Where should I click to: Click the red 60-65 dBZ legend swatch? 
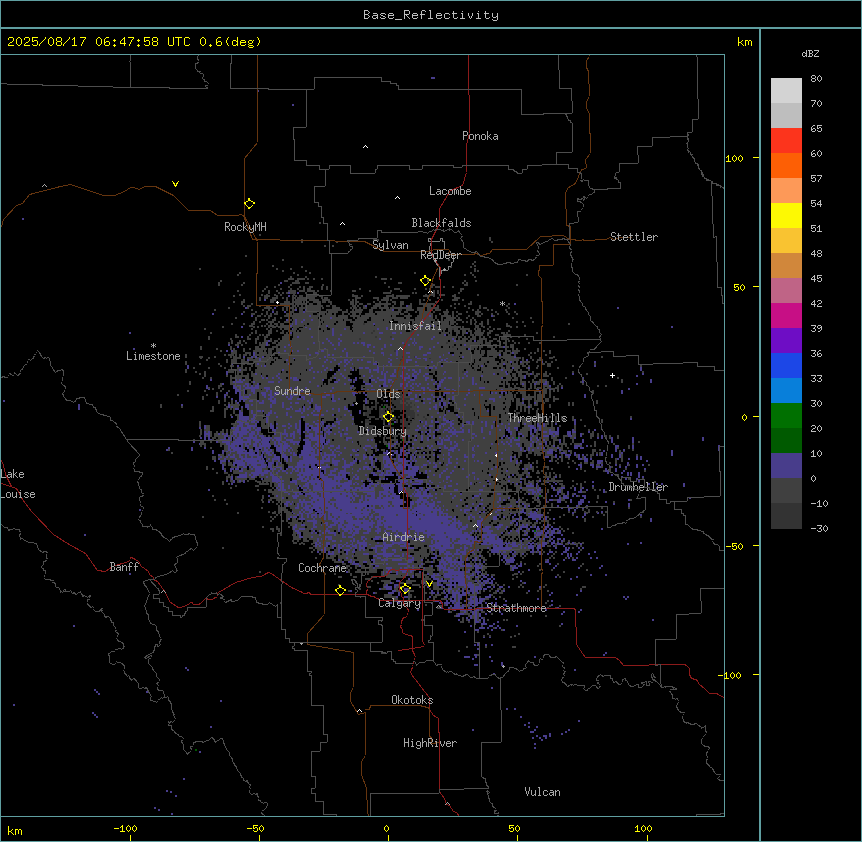786,141
